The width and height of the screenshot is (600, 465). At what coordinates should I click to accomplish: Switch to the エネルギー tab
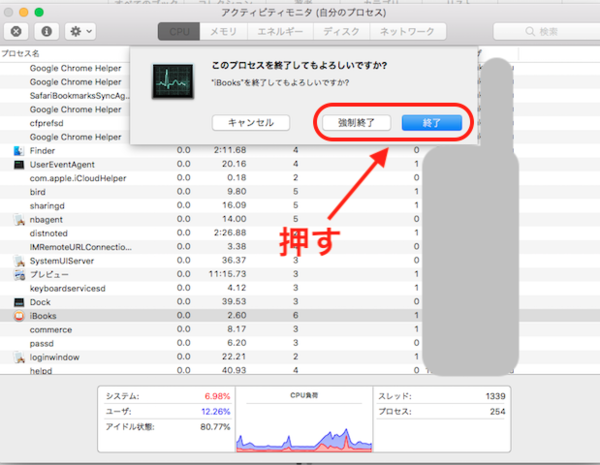coord(280,31)
